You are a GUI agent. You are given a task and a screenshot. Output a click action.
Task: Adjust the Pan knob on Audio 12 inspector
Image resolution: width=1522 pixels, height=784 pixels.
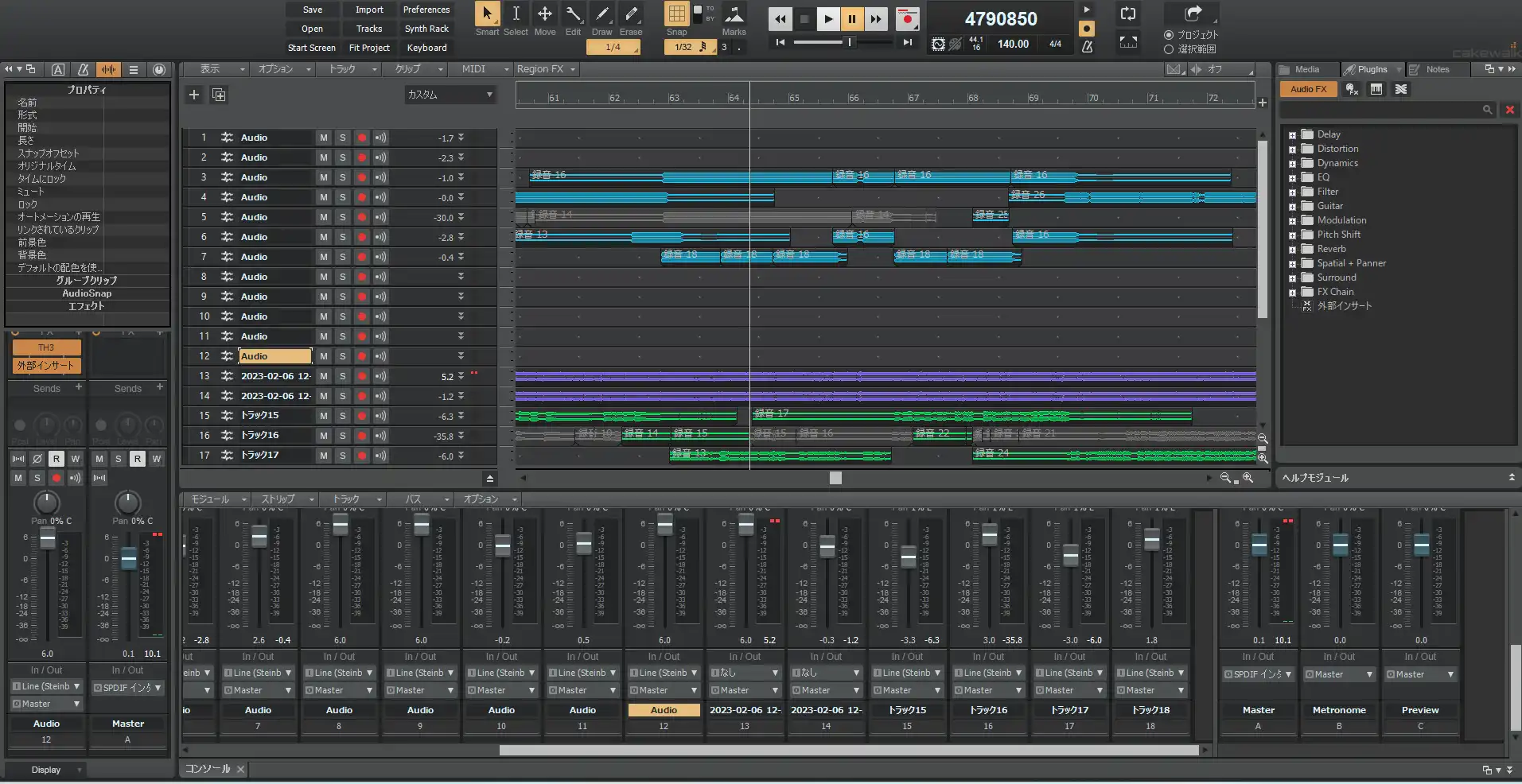pyautogui.click(x=46, y=503)
